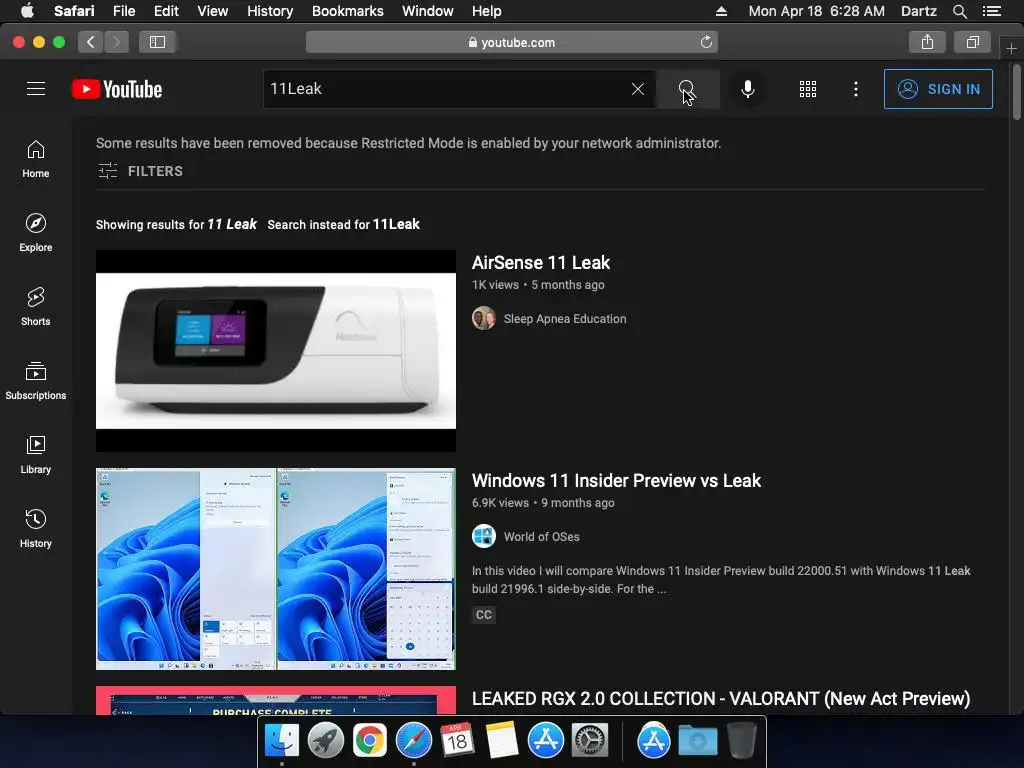Open the Trash in the Dock
The width and height of the screenshot is (1024, 768).
coord(741,741)
